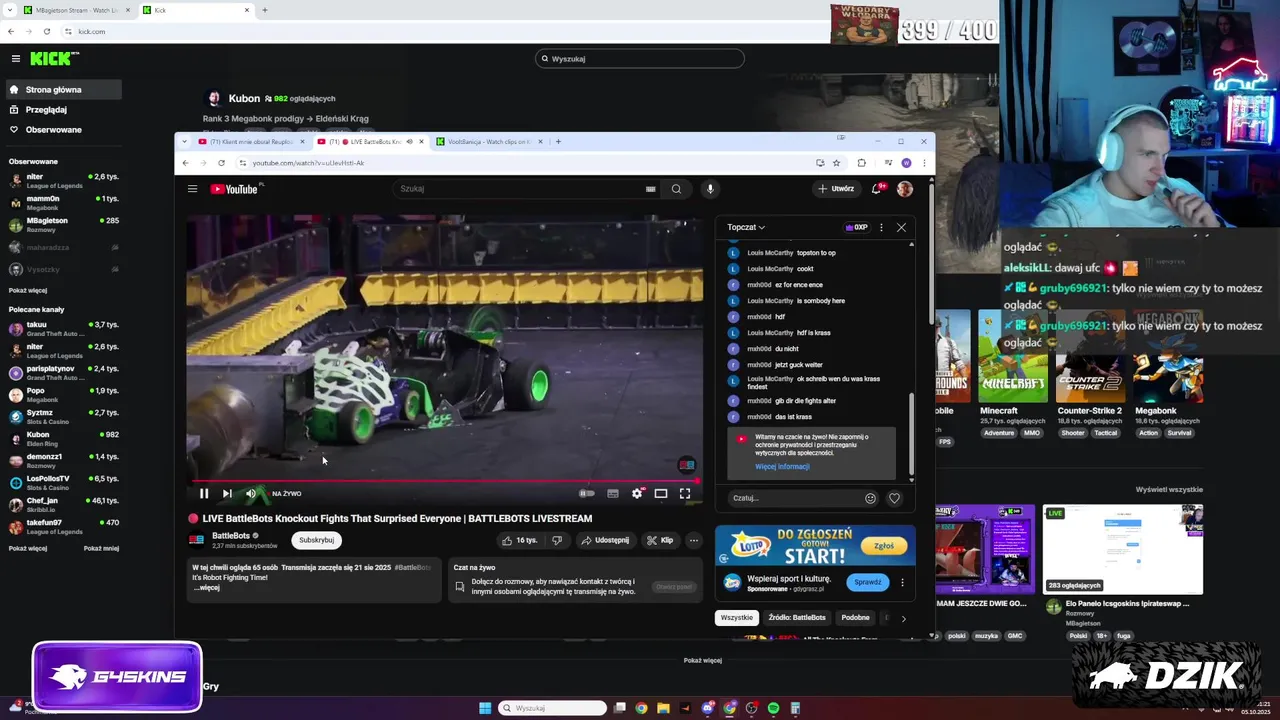Open the chat emoji picker

870,498
